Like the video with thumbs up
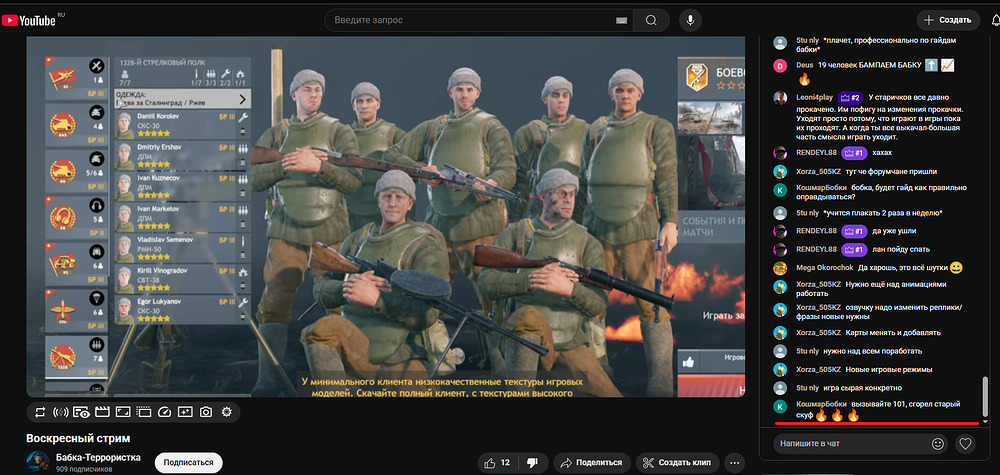1000x475 pixels. (497, 462)
